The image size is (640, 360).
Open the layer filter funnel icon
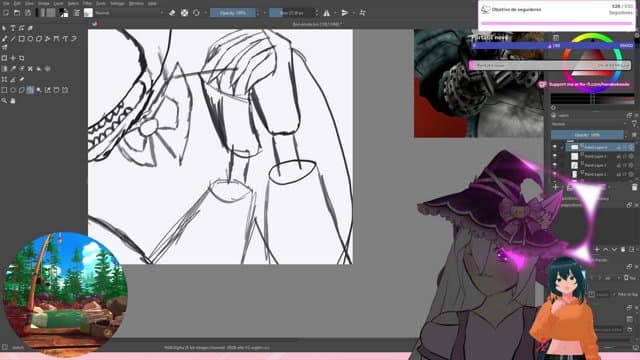(634, 124)
